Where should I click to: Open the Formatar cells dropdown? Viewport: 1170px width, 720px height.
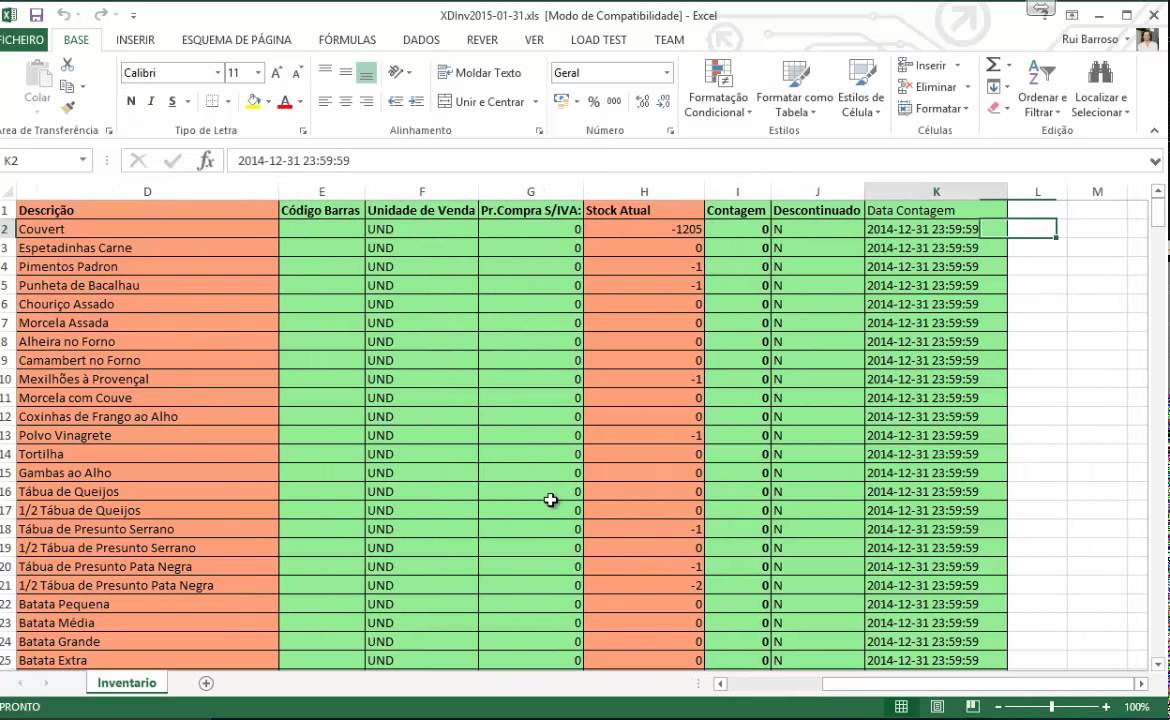[x=933, y=108]
